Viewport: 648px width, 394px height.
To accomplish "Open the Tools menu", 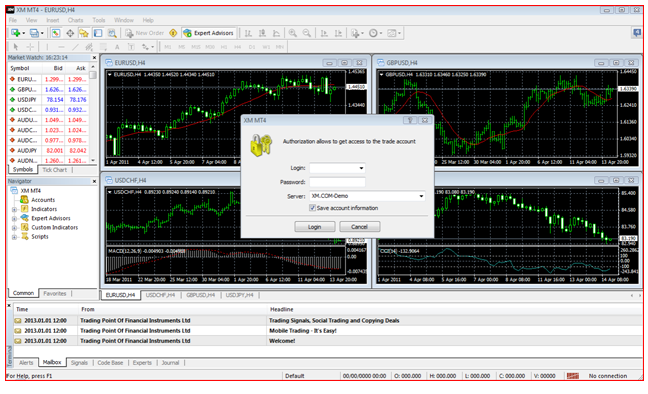I will 99,20.
